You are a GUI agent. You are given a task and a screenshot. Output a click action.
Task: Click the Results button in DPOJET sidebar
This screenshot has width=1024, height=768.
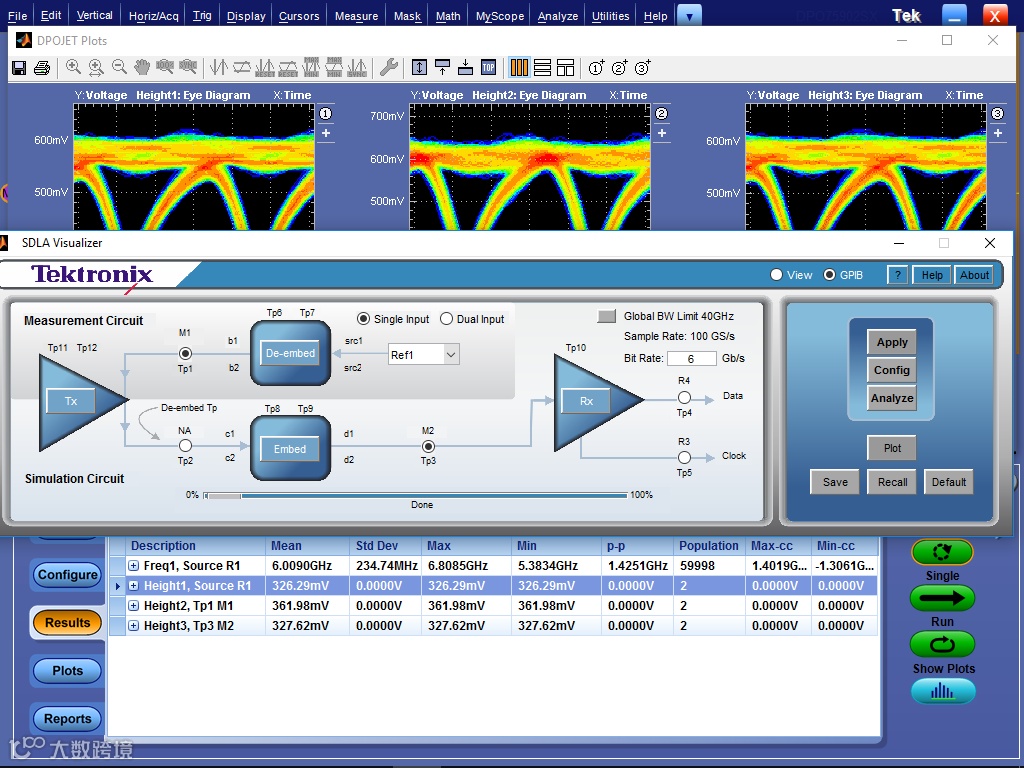coord(67,622)
